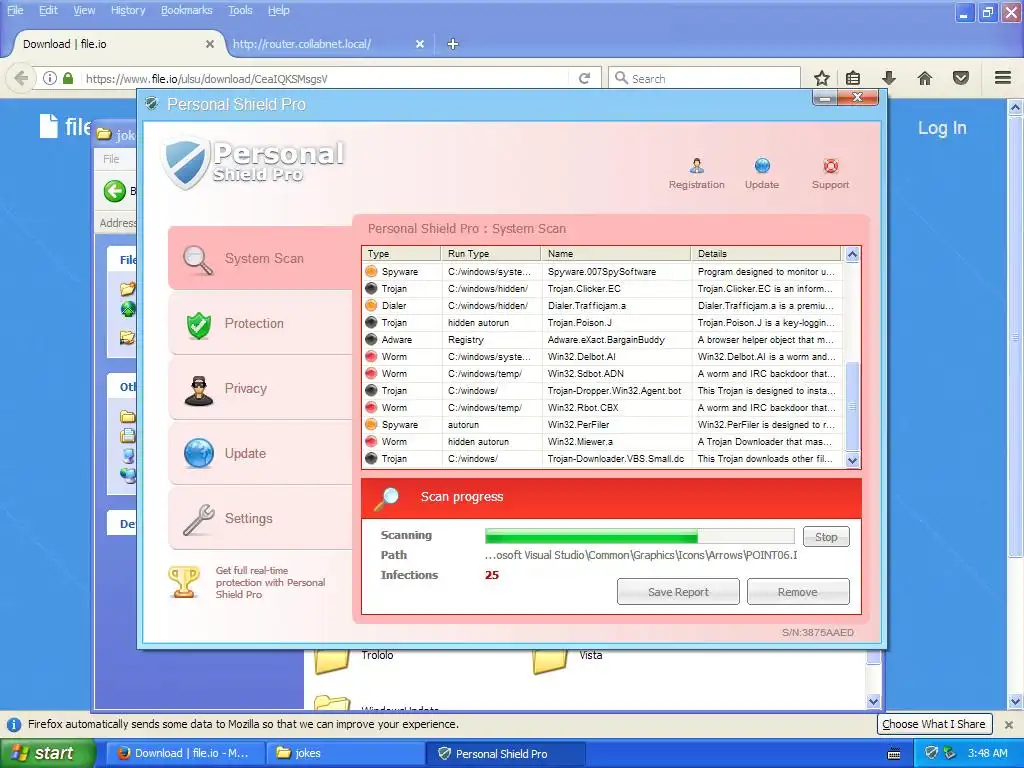The height and width of the screenshot is (768, 1024).
Task: Select the Trojan-Downloader.VBS.Small.dc row
Action: 603,458
